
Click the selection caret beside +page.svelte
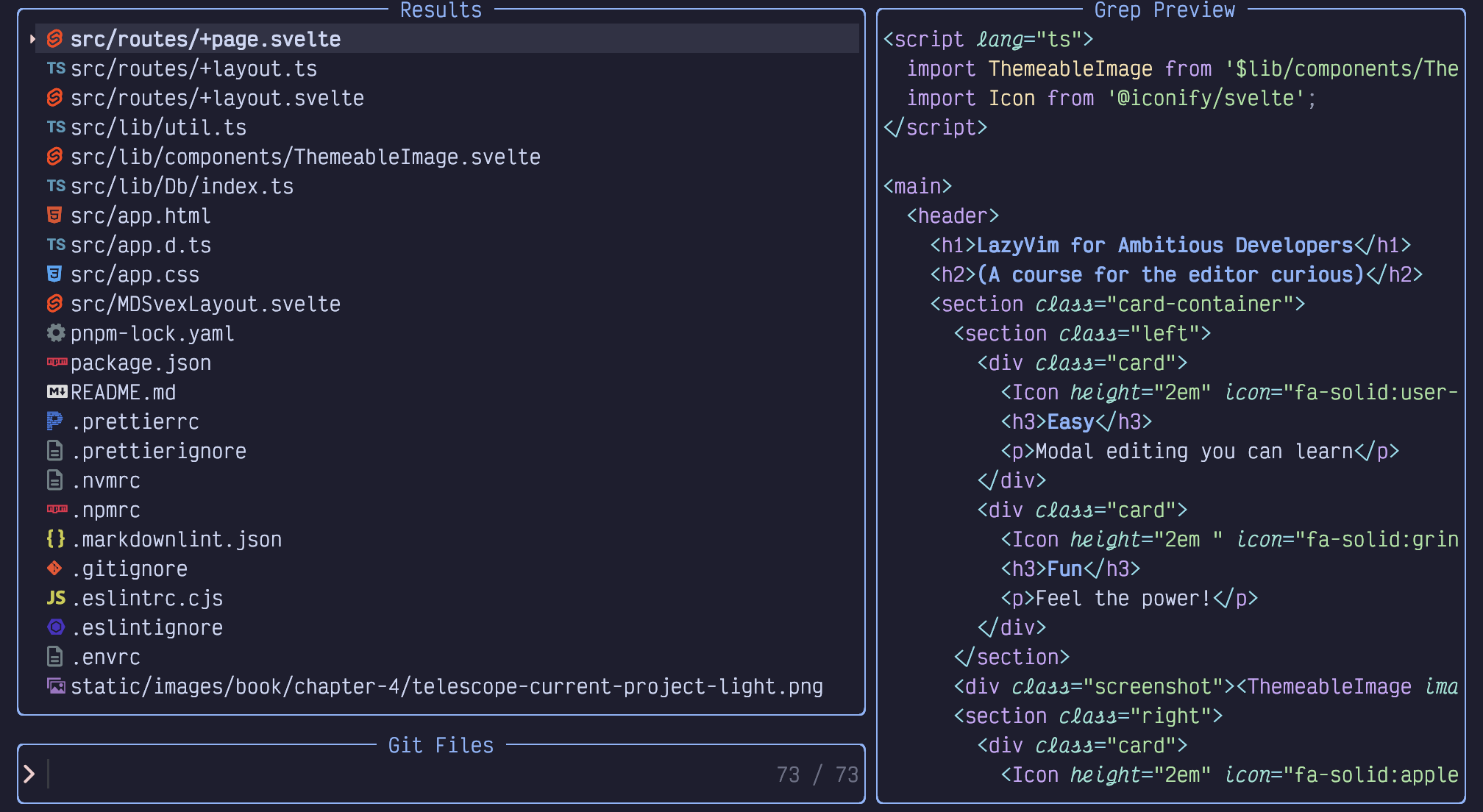coord(32,39)
